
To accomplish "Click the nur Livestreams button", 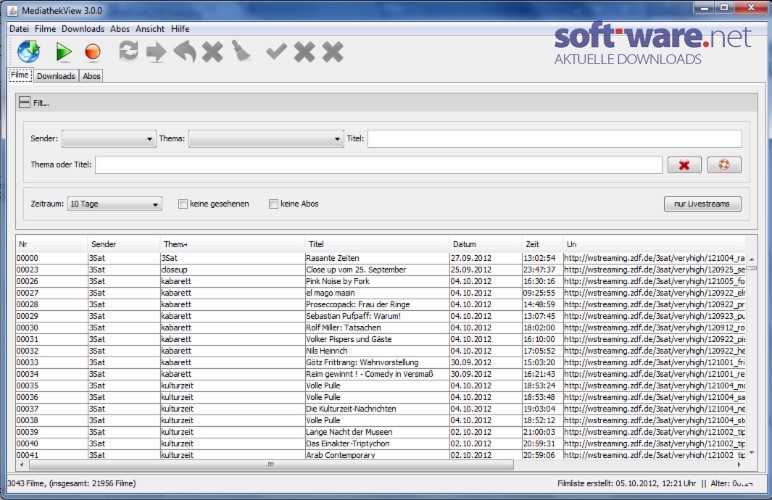I will point(703,204).
